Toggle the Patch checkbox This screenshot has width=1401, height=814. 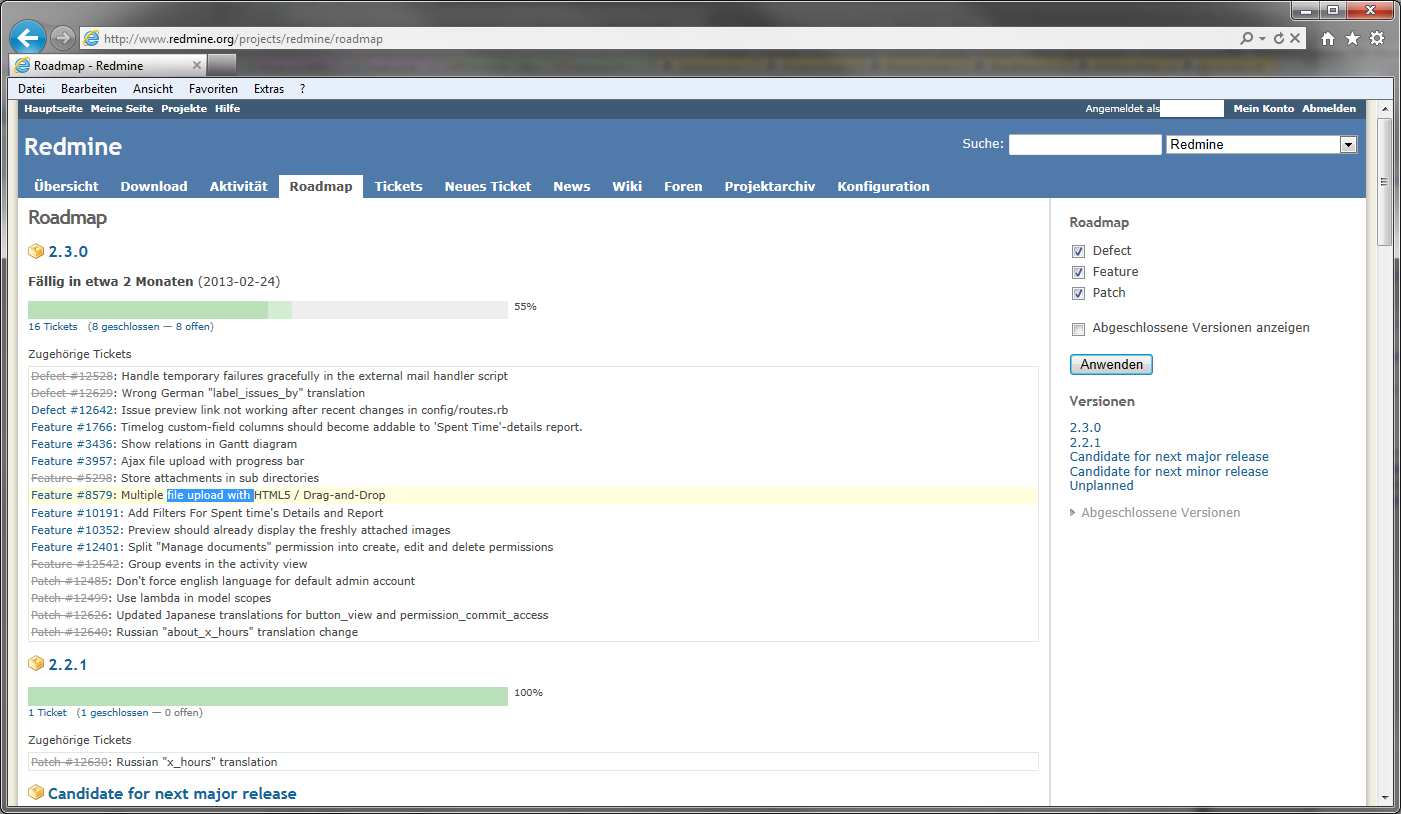[1078, 293]
